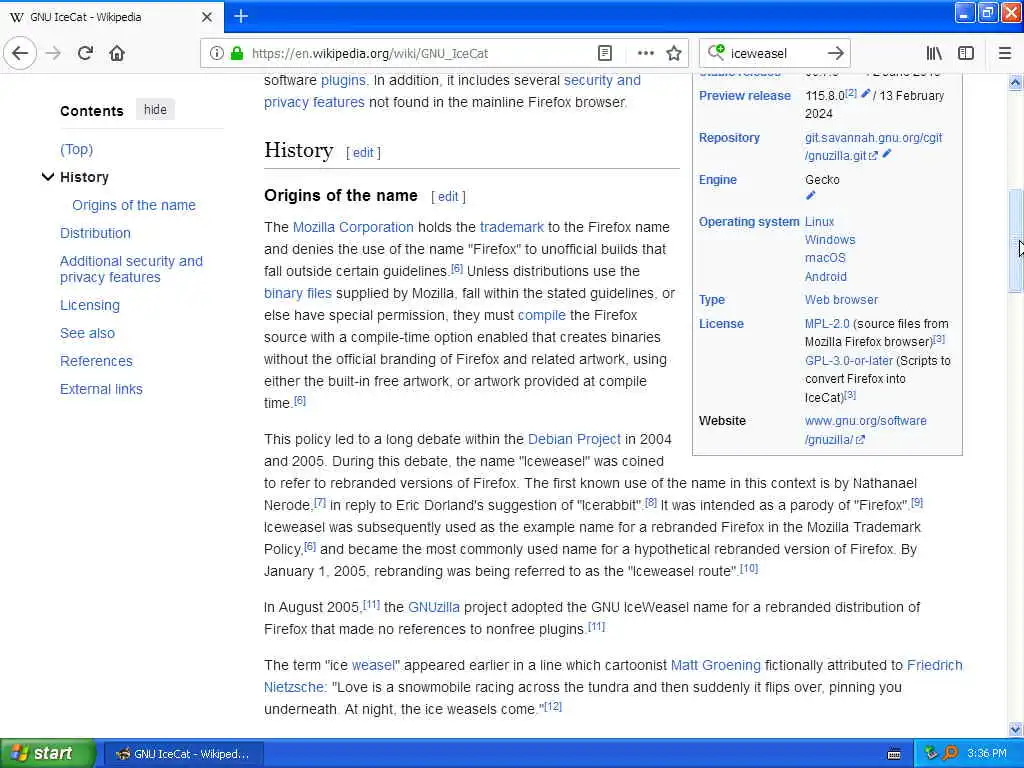Open the weasel link
1024x768 pixels.
click(373, 665)
